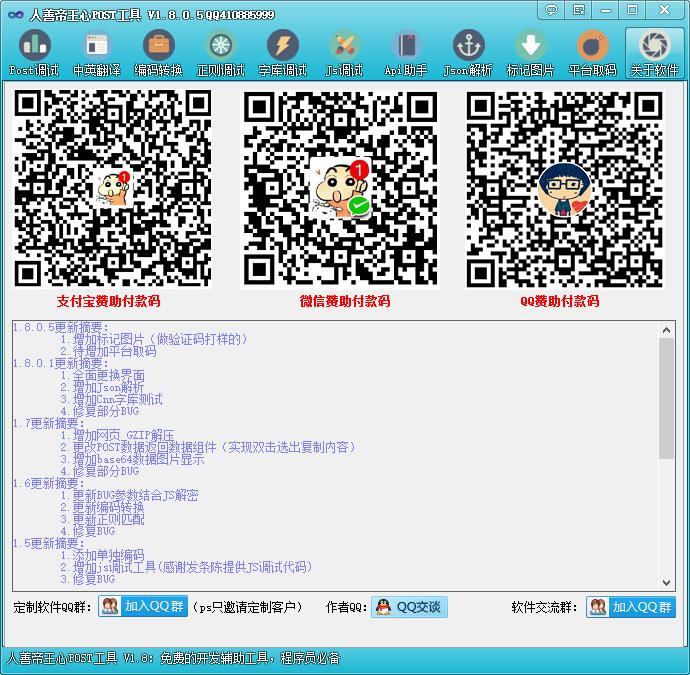
Task: Minimize the window
Action: click(x=606, y=10)
